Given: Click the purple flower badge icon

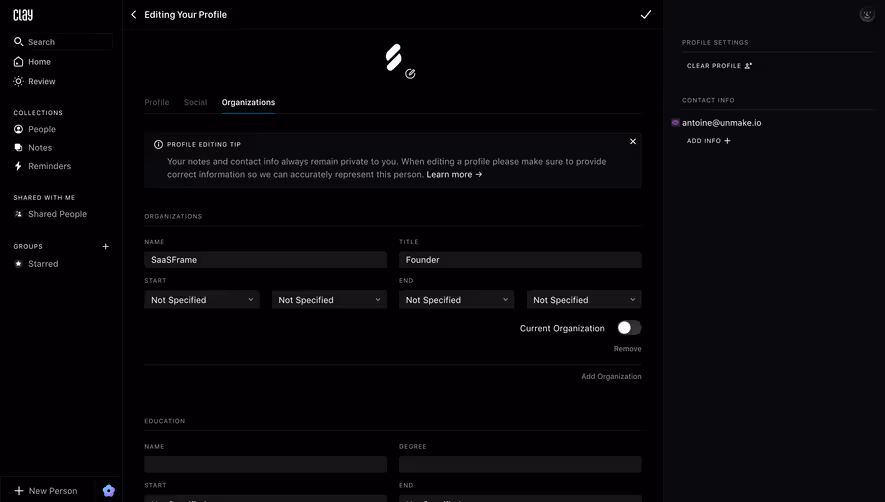Looking at the screenshot, I should click(109, 491).
